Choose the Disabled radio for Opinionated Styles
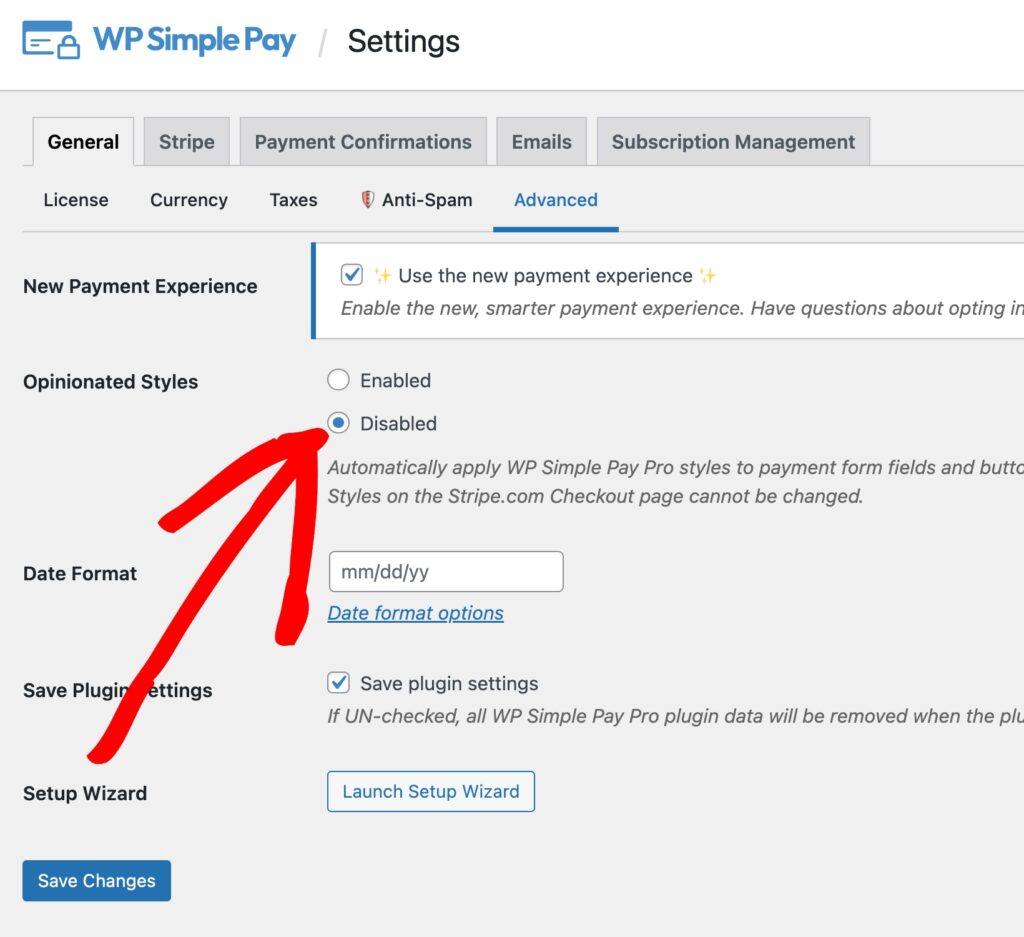1024x937 pixels. click(339, 423)
